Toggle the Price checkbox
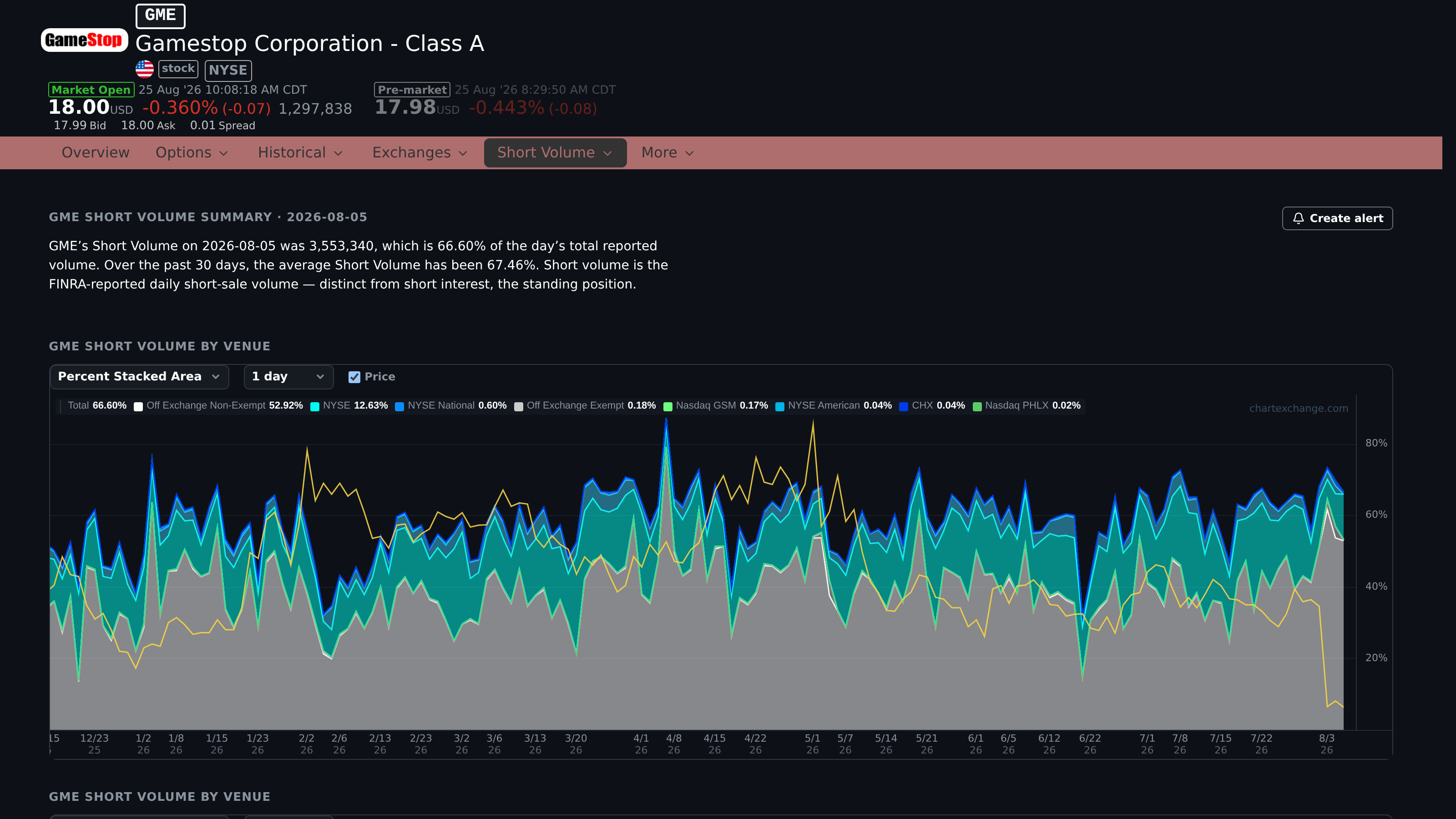This screenshot has height=819, width=1456. click(x=354, y=377)
